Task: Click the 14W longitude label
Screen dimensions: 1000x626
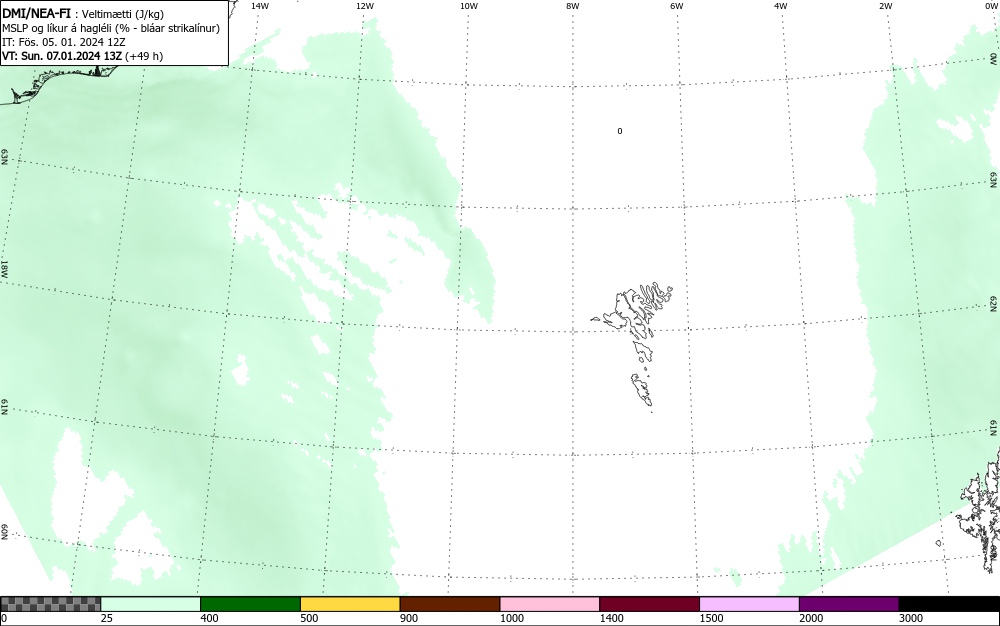Action: point(260,6)
